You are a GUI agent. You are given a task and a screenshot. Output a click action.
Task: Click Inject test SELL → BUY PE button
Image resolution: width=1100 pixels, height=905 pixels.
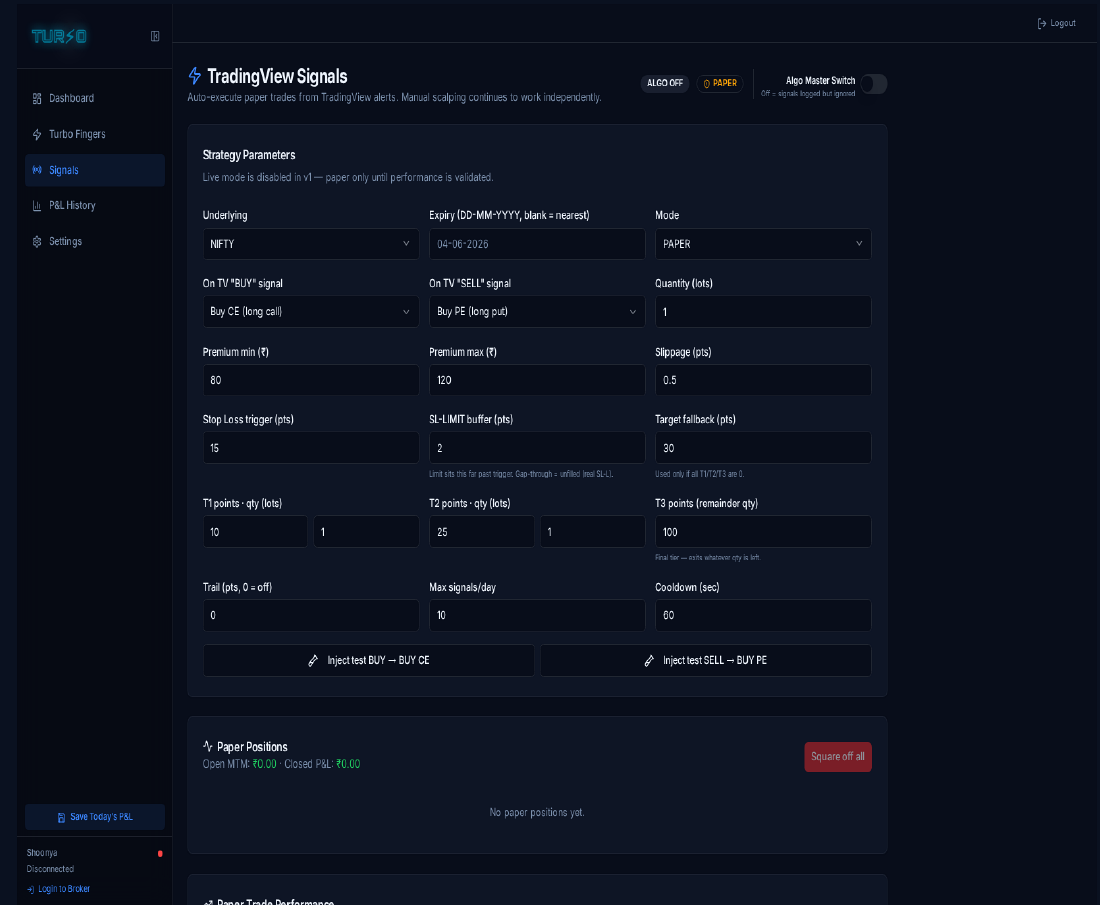pyautogui.click(x=706, y=661)
